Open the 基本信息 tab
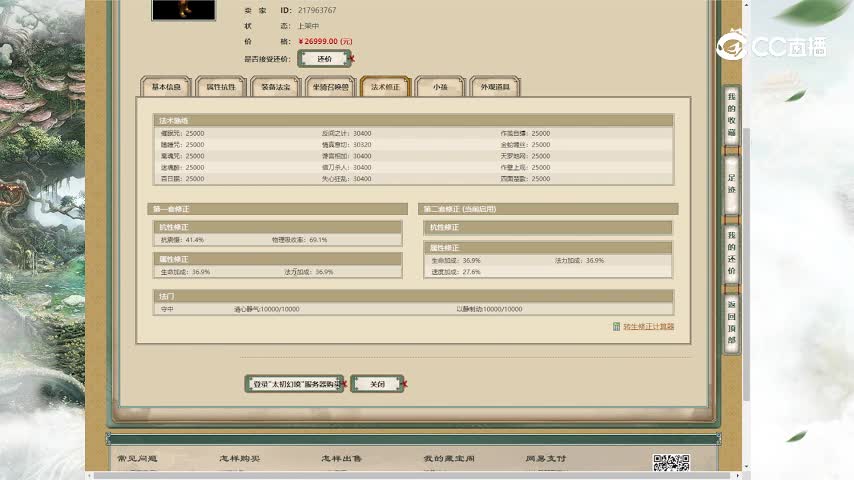This screenshot has width=854, height=480. tap(166, 87)
